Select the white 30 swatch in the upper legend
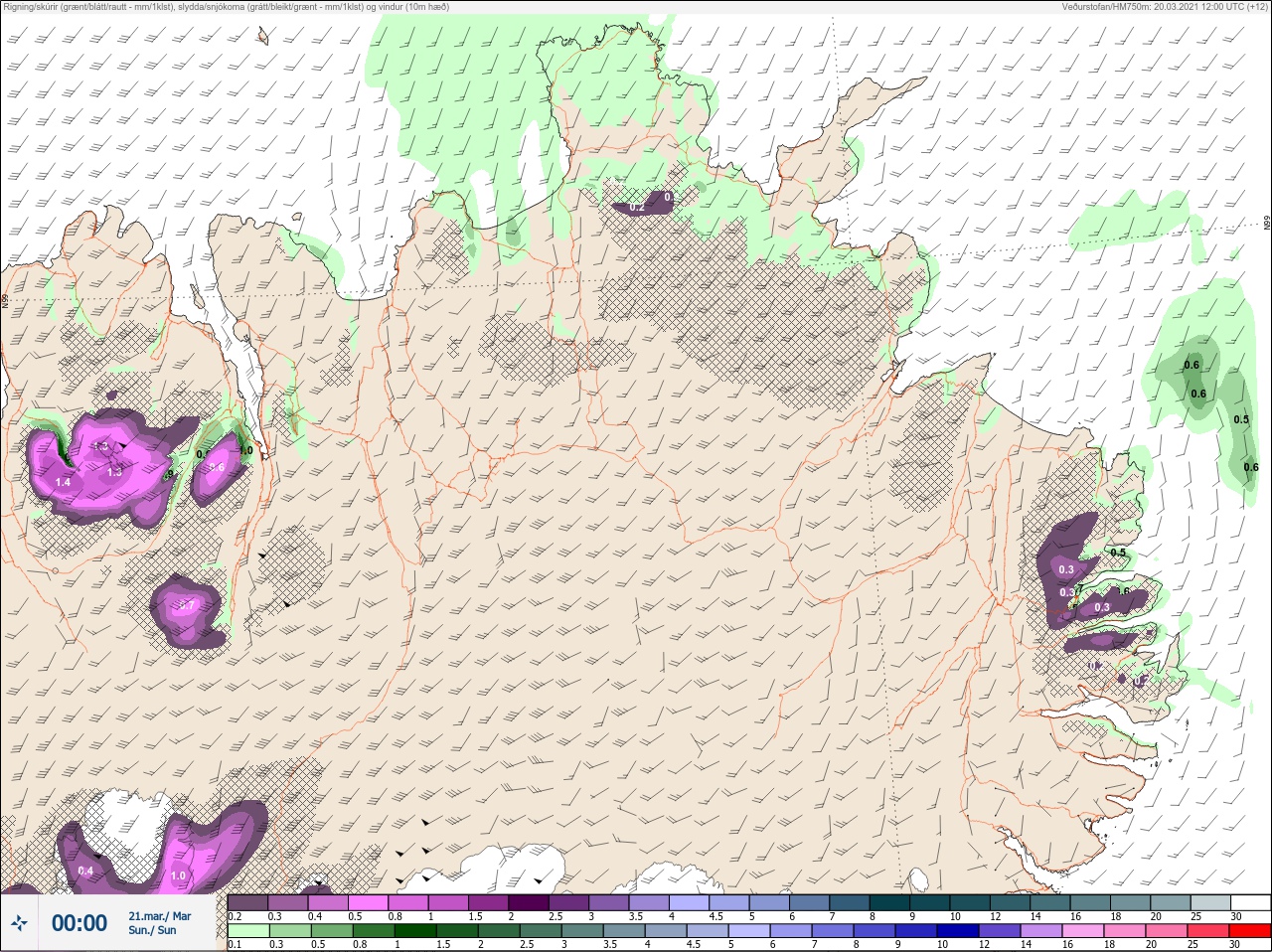 pyautogui.click(x=1251, y=902)
